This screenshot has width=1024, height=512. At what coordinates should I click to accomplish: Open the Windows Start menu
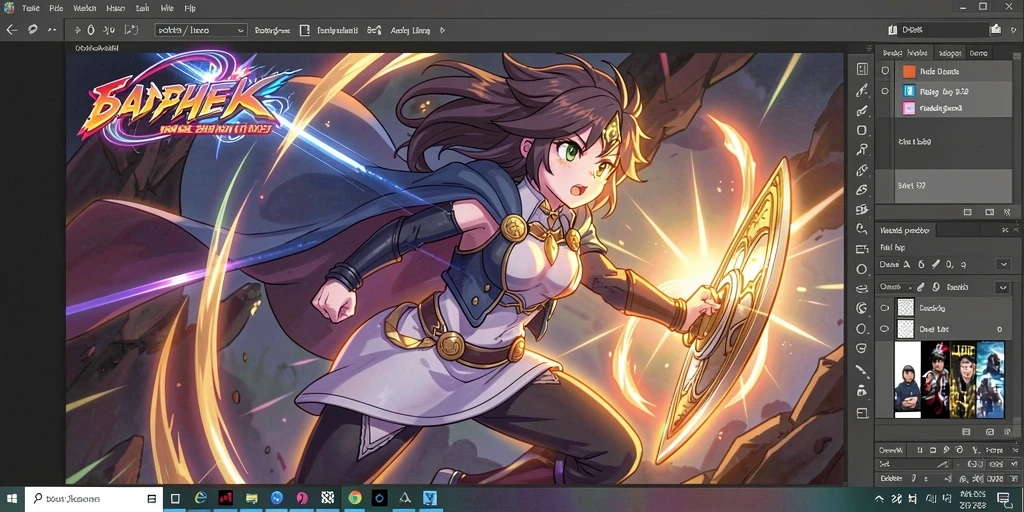pyautogui.click(x=12, y=498)
